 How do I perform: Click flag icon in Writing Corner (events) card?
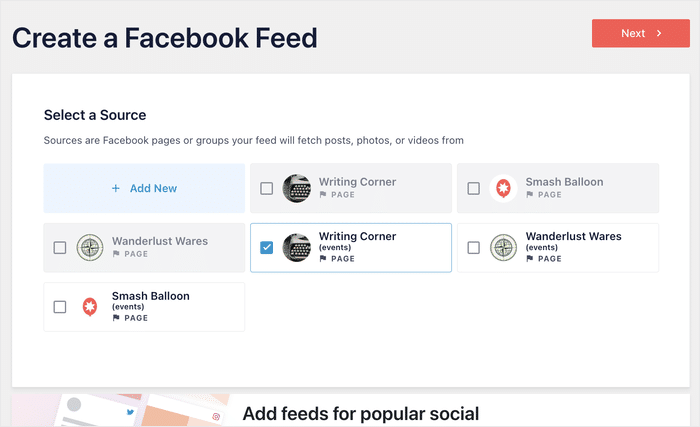coord(323,258)
